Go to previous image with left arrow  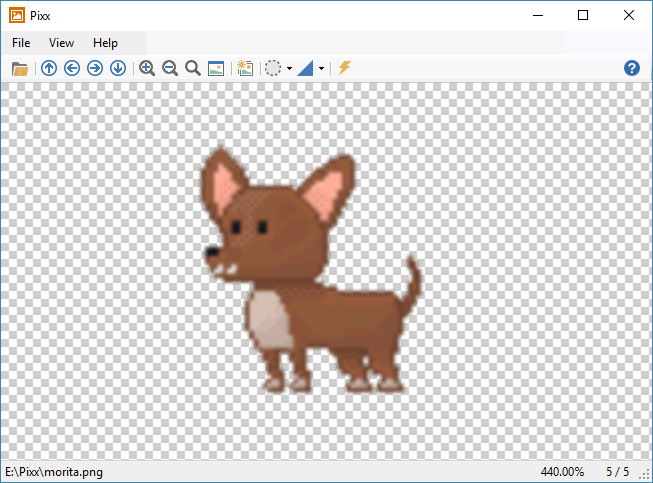click(x=72, y=68)
